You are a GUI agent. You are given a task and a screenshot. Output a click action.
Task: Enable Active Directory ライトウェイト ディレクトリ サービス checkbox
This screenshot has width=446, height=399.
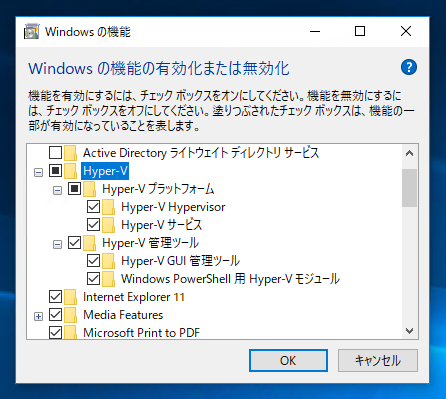(55, 153)
